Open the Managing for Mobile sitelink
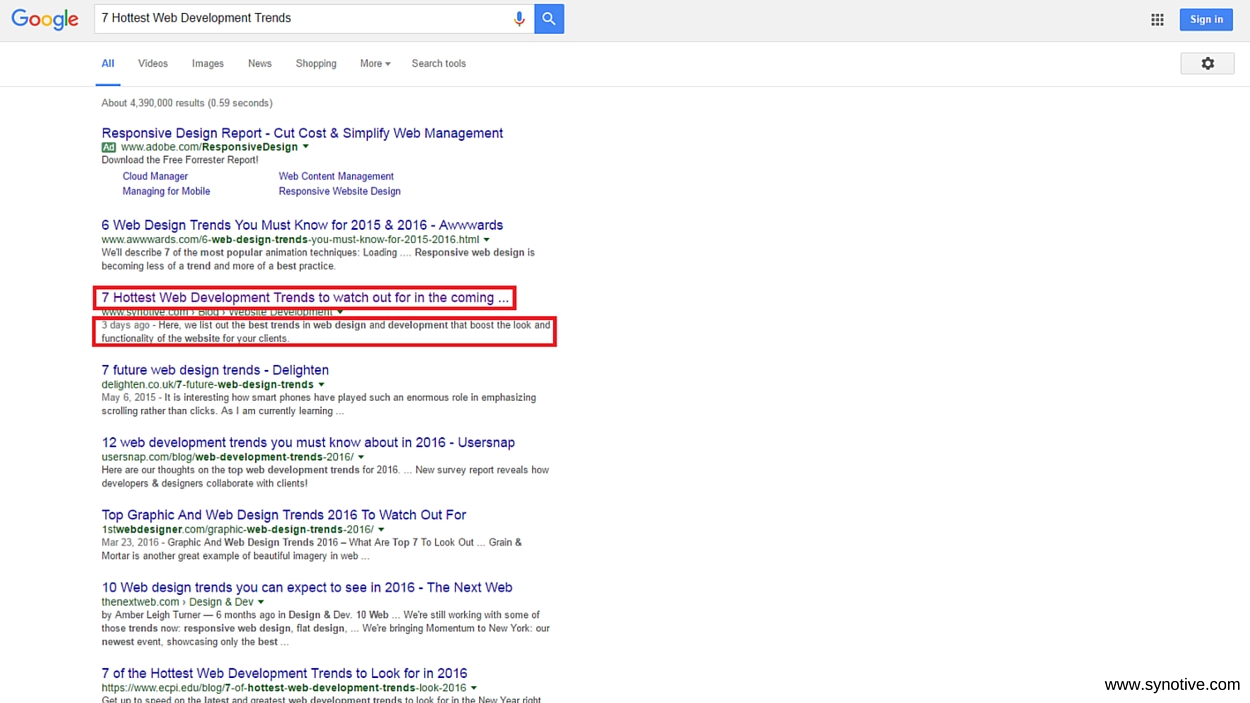1250x703 pixels. tap(166, 191)
